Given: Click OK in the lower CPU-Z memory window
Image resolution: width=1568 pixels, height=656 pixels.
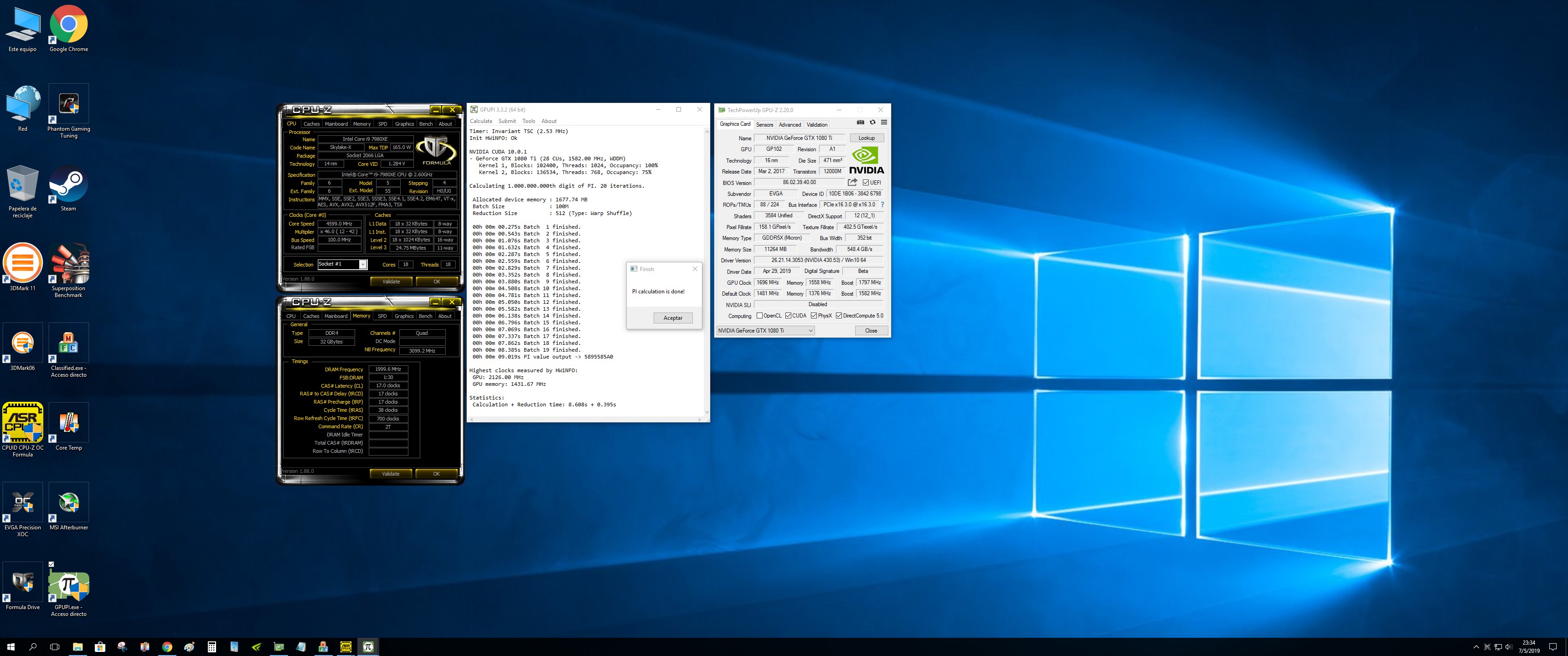Looking at the screenshot, I should [436, 473].
